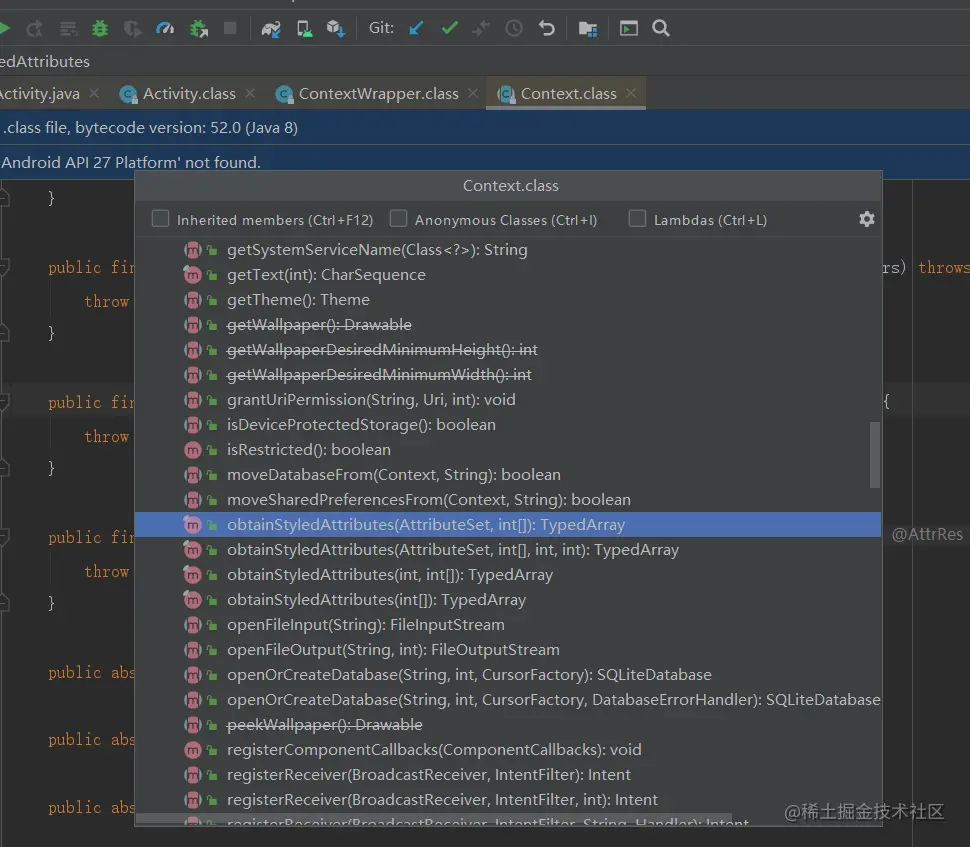
Task: Select isRestricted(): boolean in list
Action: (x=308, y=450)
